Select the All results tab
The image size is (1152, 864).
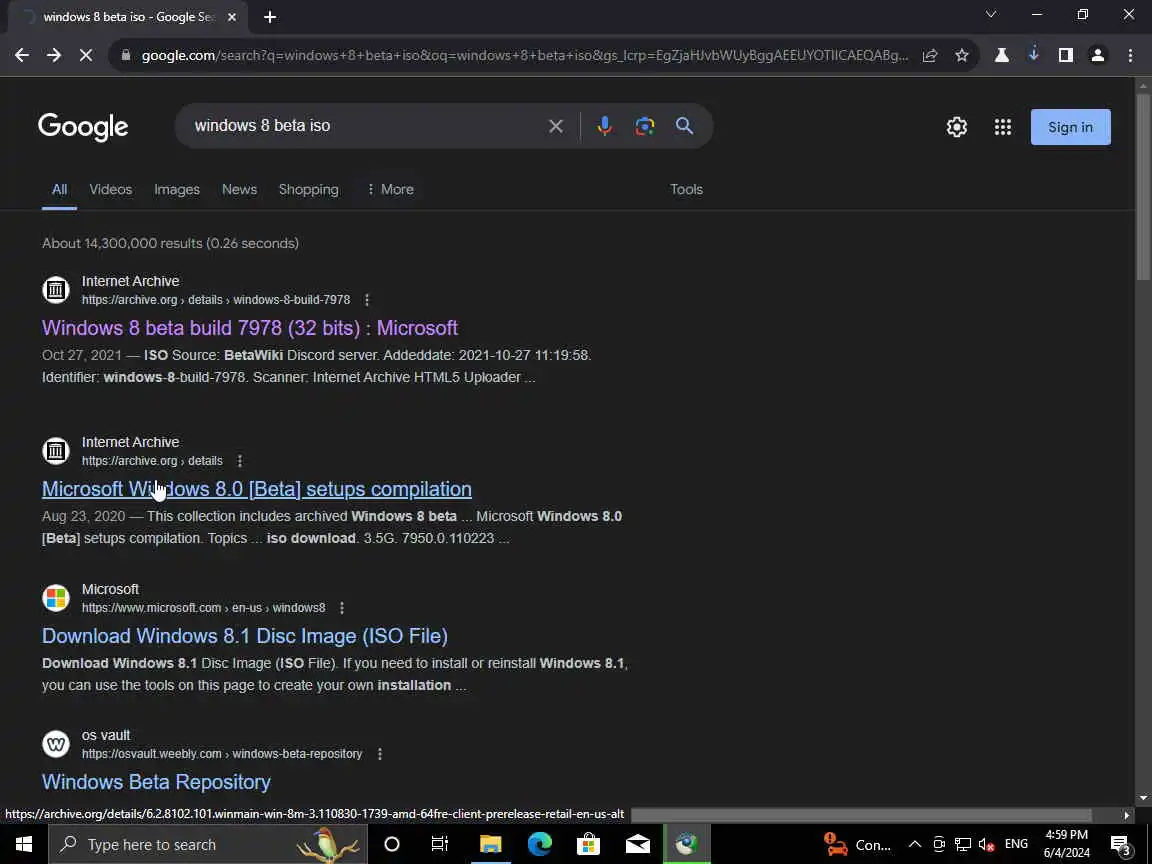coord(60,190)
